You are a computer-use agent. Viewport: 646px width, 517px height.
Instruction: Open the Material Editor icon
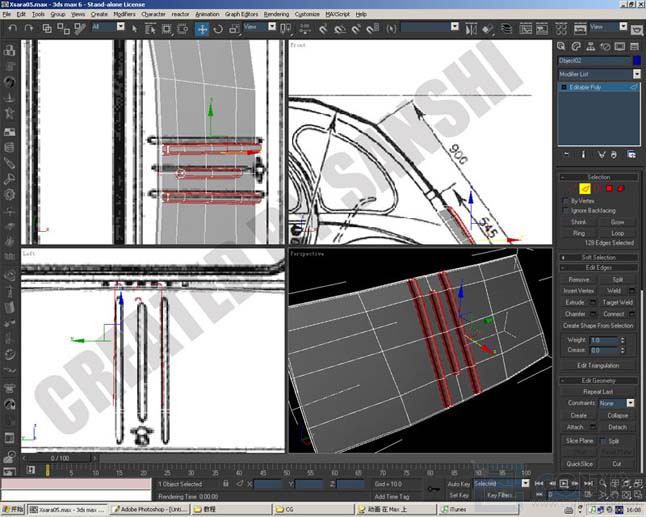pyautogui.click(x=561, y=29)
